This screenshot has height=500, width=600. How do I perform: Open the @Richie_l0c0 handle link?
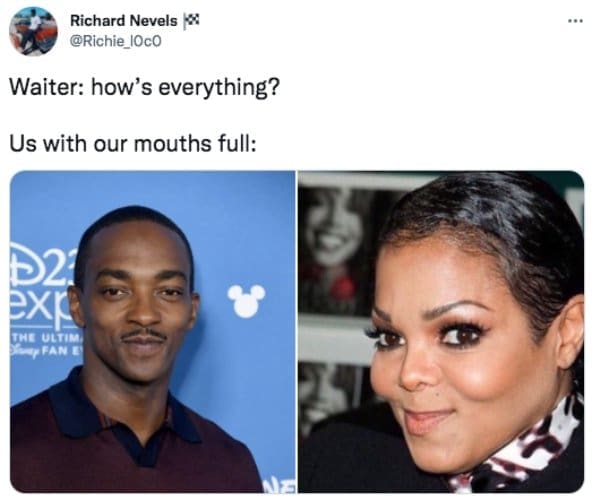116,41
